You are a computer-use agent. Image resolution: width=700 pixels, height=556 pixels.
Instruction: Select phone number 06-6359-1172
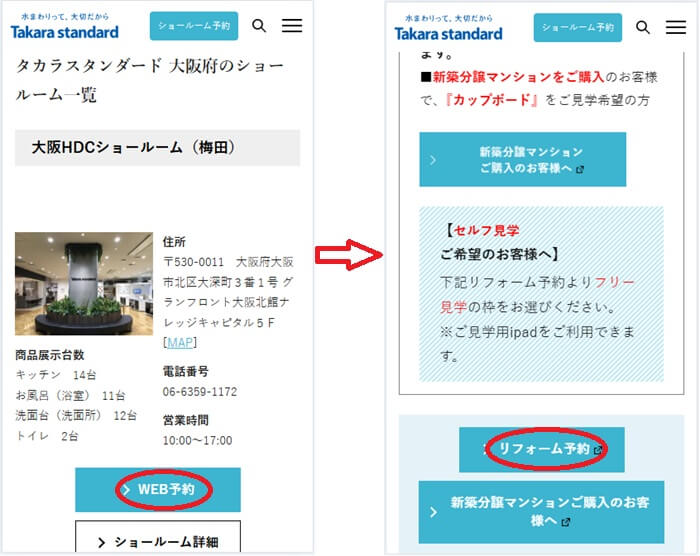(x=200, y=392)
